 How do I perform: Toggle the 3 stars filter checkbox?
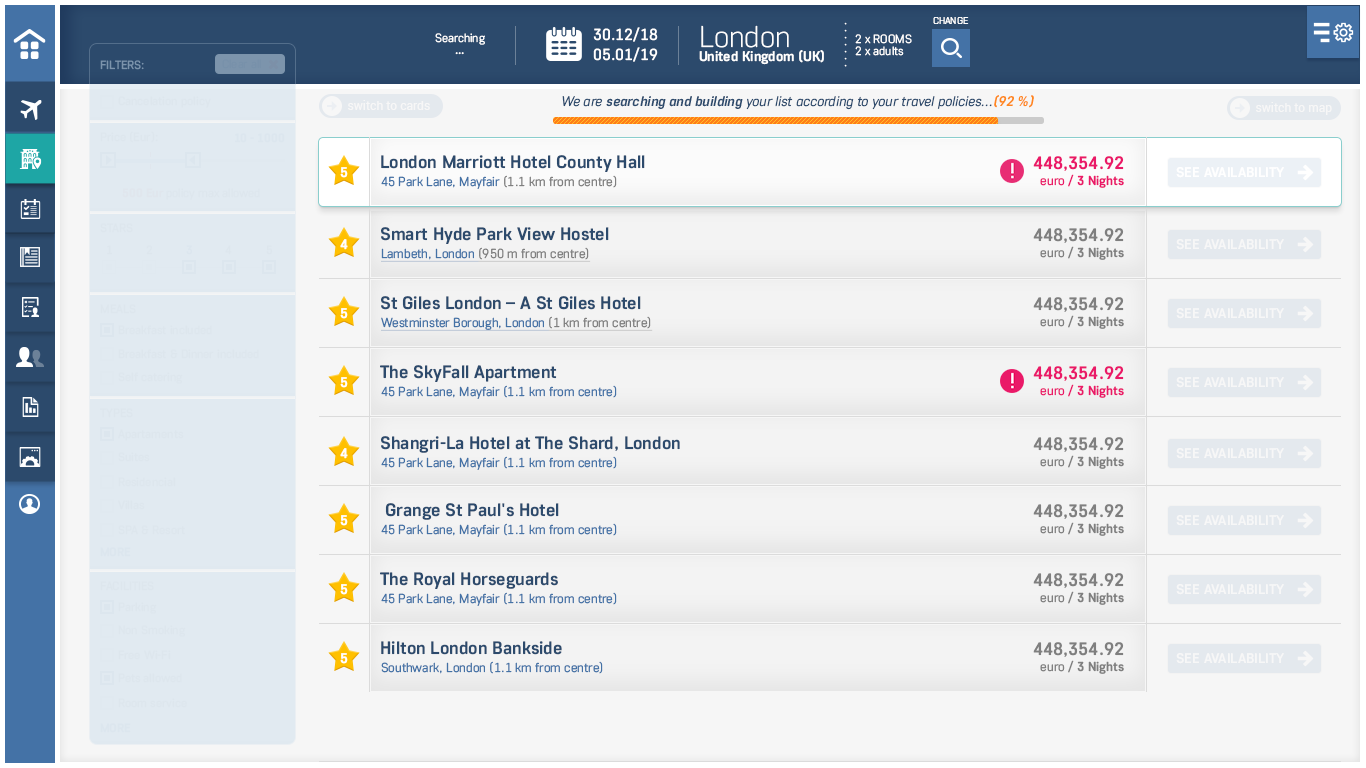coord(189,267)
